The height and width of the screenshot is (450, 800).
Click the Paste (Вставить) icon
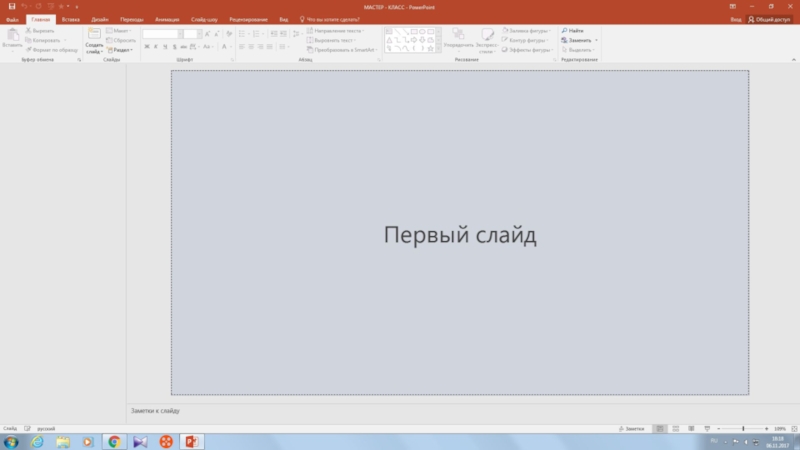pos(12,37)
